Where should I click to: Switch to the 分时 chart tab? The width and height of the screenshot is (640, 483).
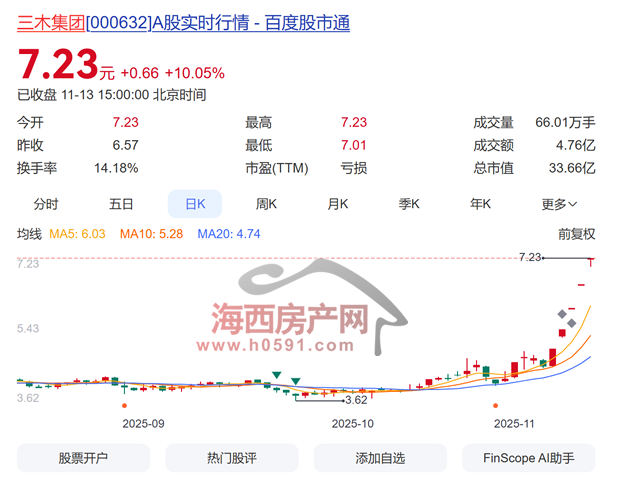tap(46, 204)
